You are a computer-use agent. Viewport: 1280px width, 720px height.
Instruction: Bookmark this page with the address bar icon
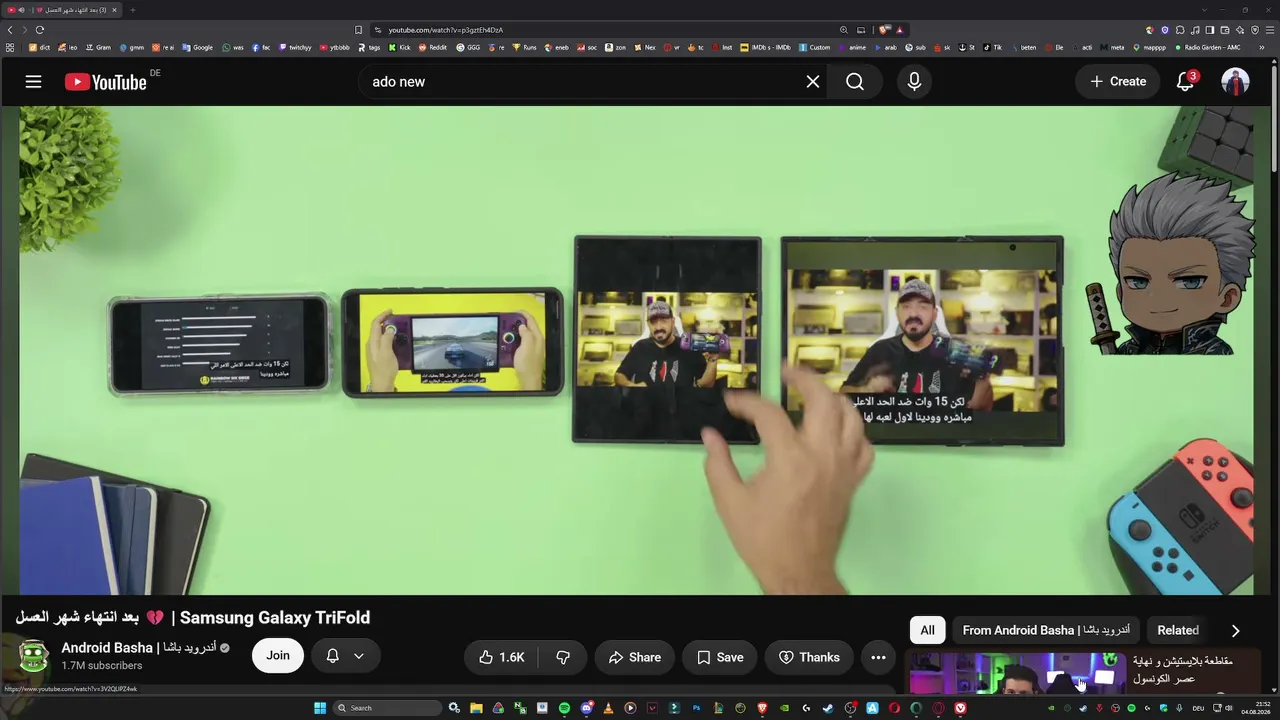coord(358,30)
